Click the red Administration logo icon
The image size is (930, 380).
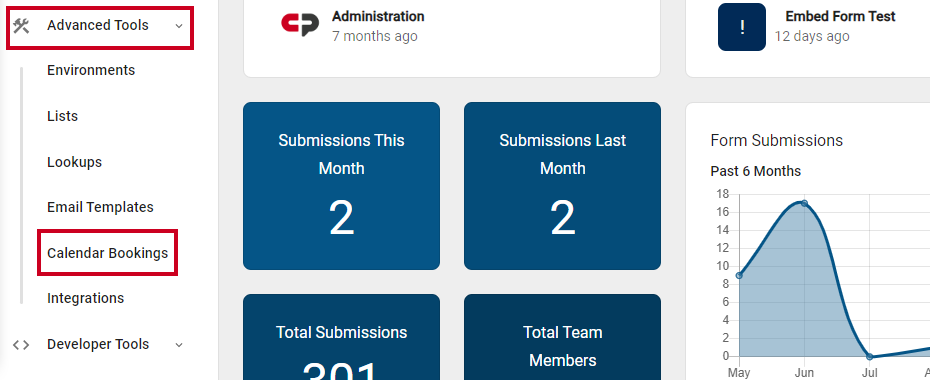300,25
